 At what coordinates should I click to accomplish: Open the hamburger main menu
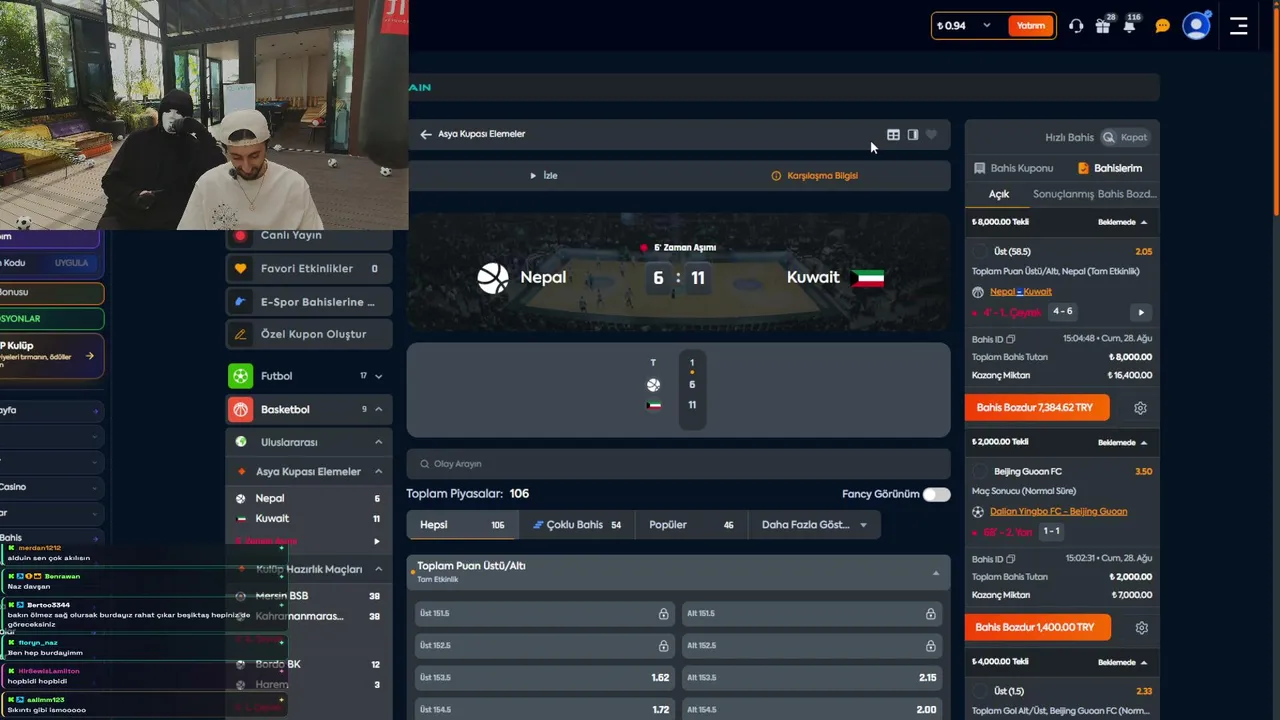1239,26
